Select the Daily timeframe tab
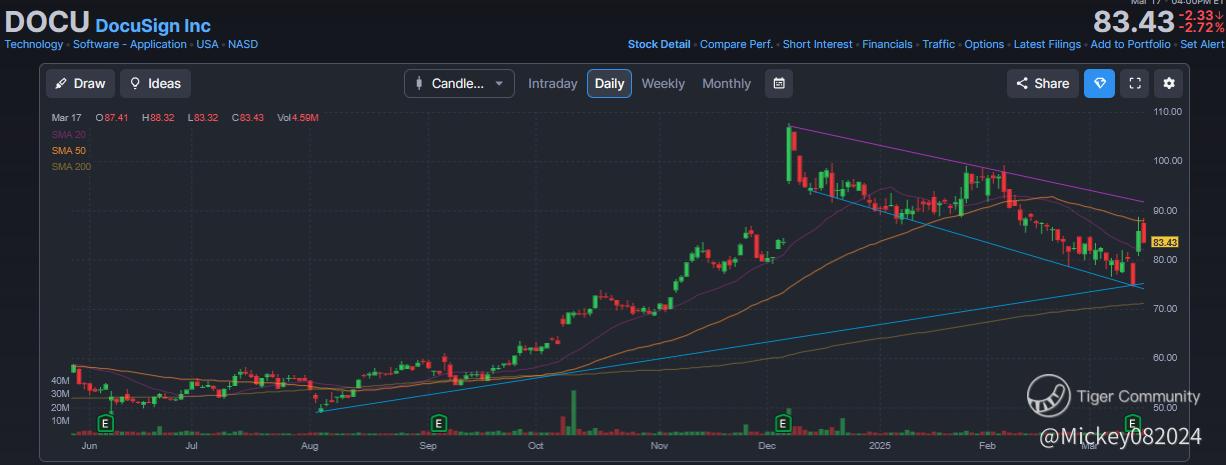This screenshot has height=465, width=1226. click(x=609, y=83)
